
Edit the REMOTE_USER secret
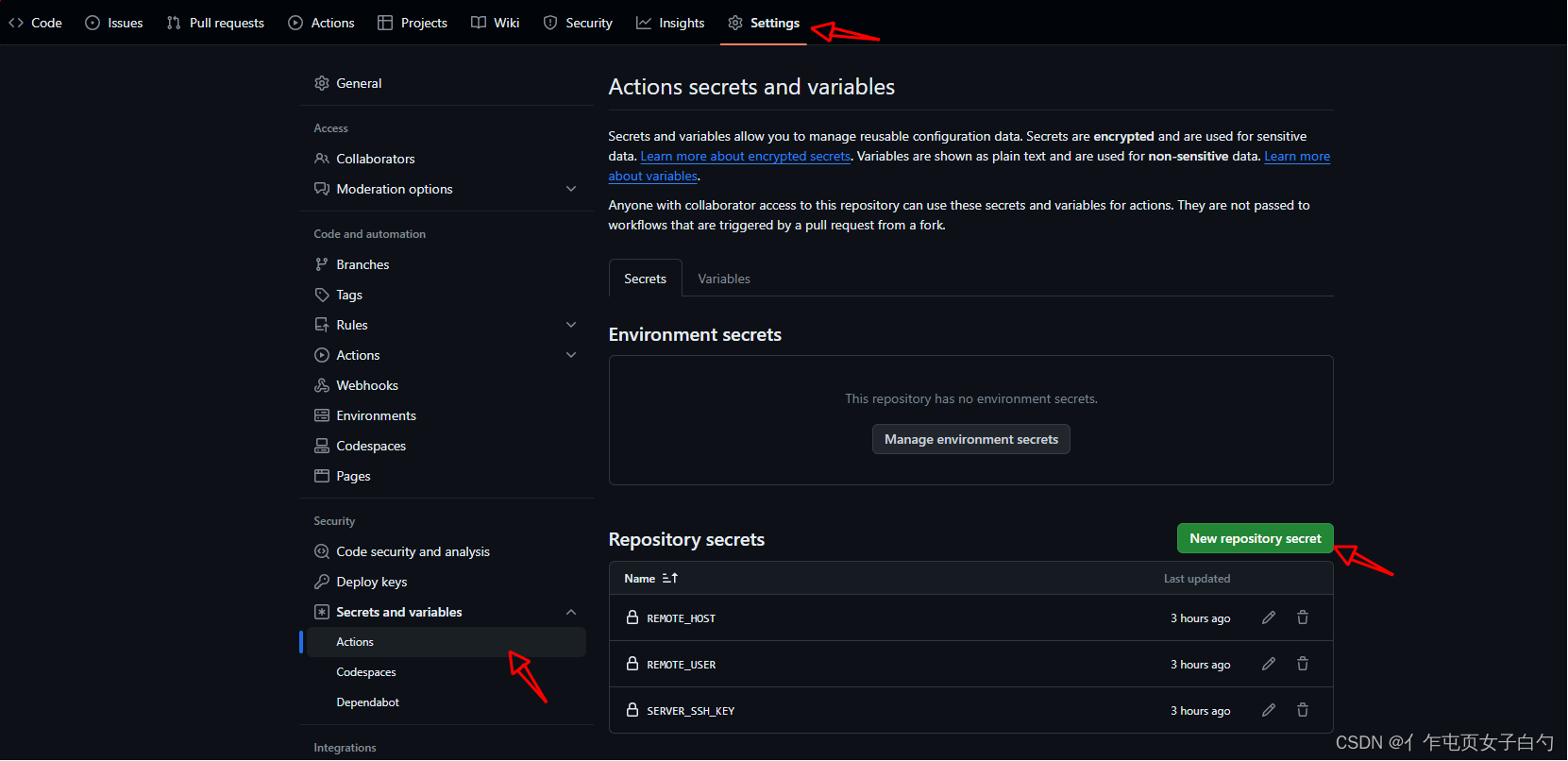[x=1269, y=664]
